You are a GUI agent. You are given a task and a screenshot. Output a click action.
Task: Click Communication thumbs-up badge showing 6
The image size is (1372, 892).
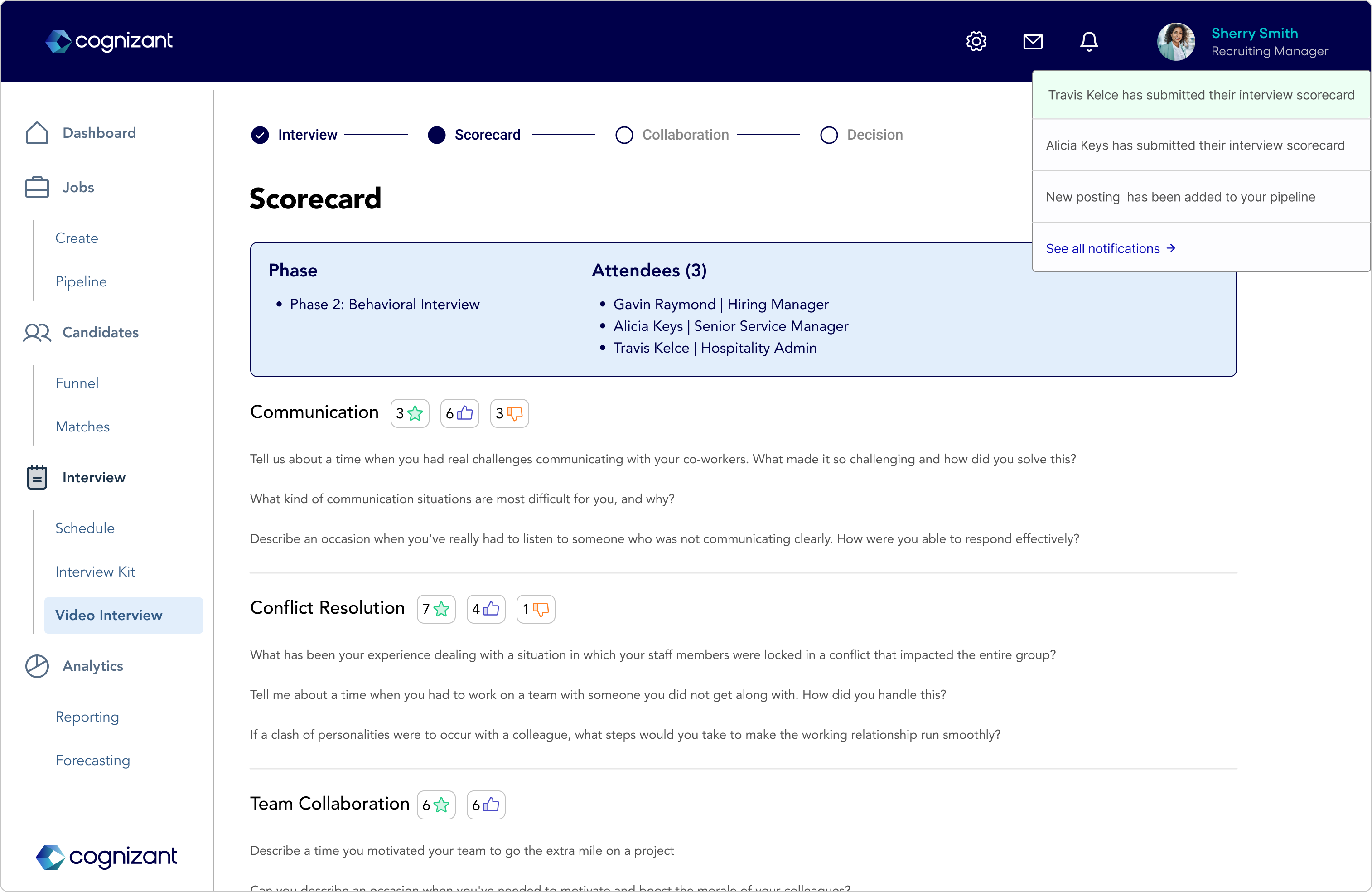(459, 413)
